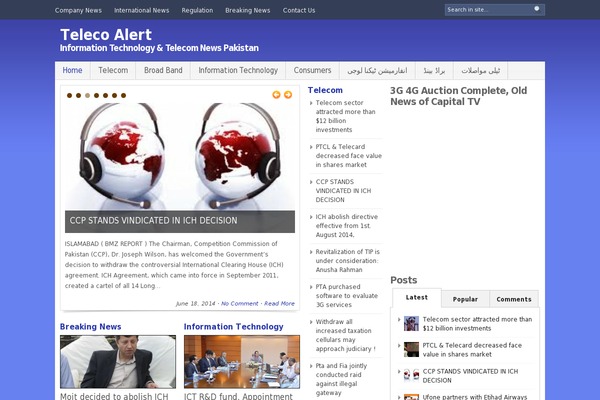Open the Urdu براڈ بینڈ tab
Screen dimensions: 600x400
pyautogui.click(x=434, y=70)
